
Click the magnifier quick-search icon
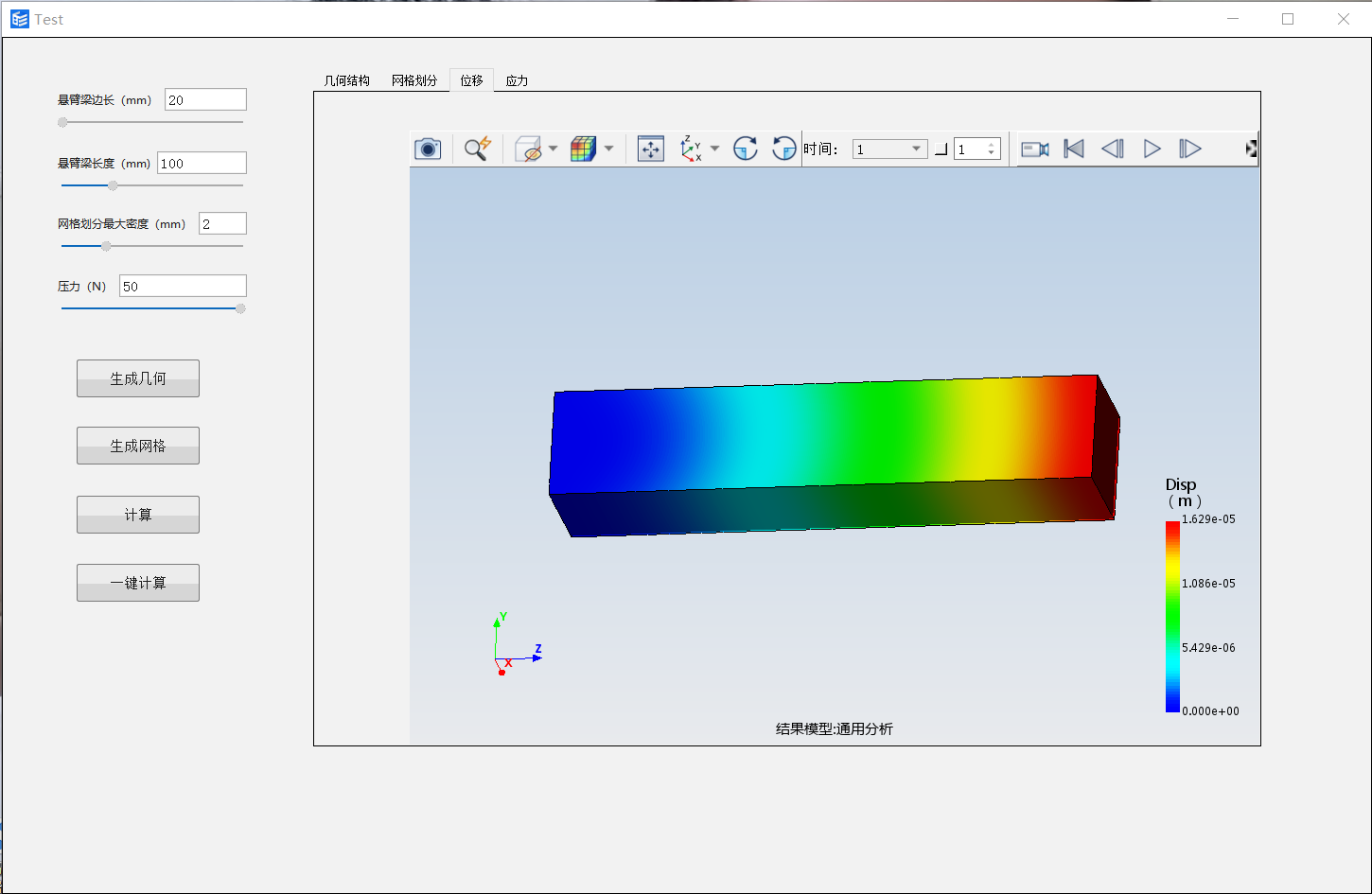(478, 149)
